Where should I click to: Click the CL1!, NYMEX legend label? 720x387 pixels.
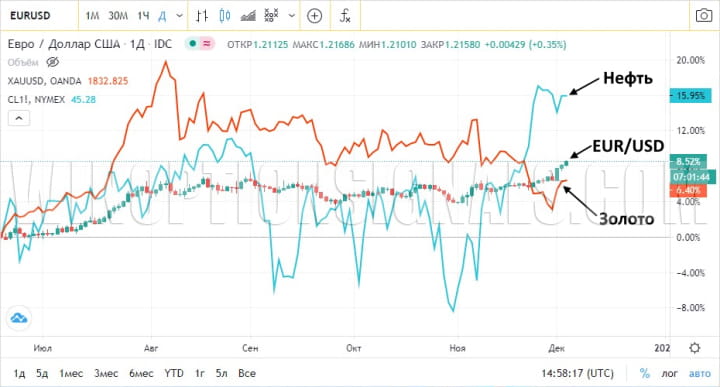tap(36, 100)
